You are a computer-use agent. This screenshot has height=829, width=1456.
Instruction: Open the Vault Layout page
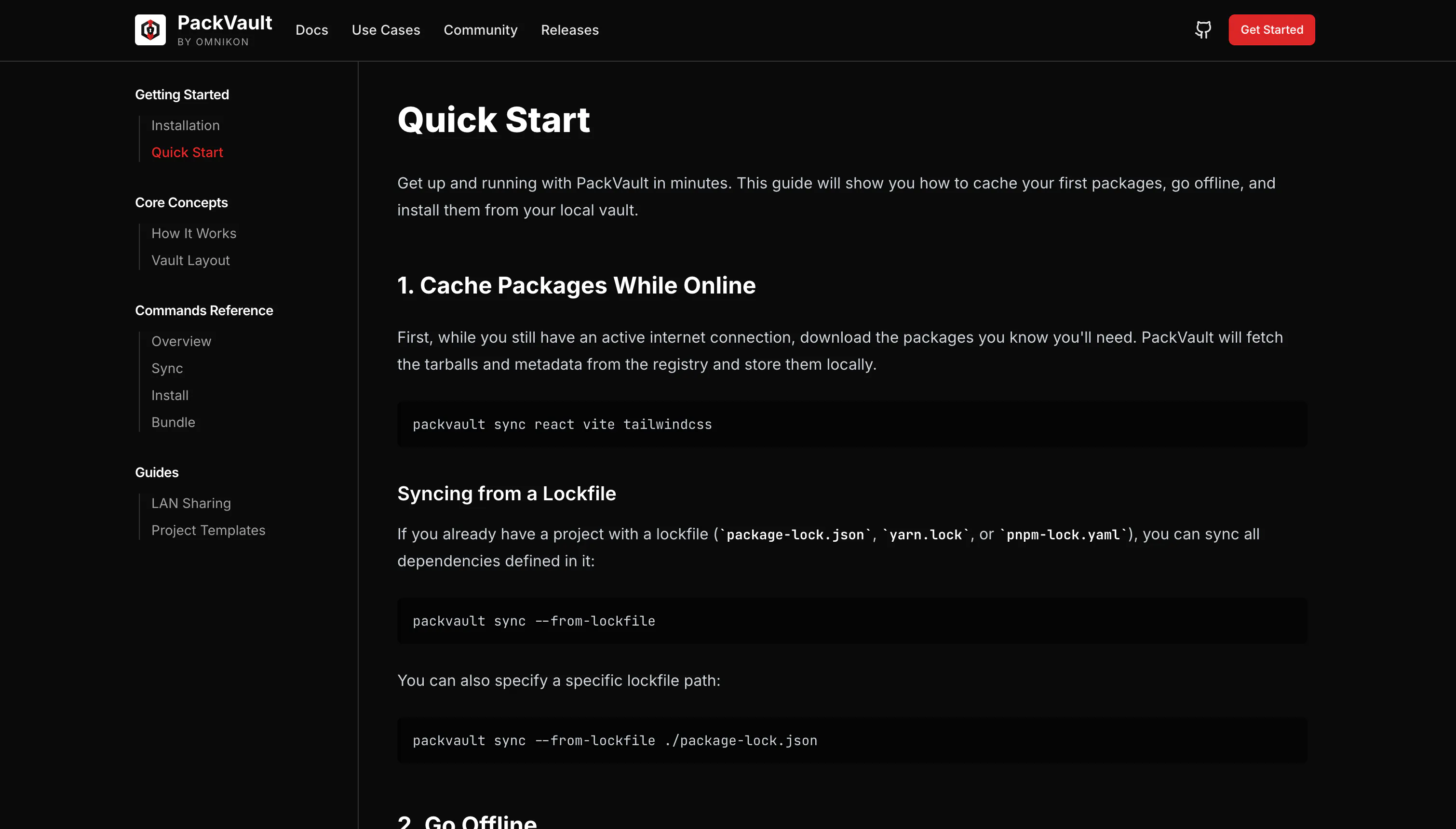(x=190, y=260)
